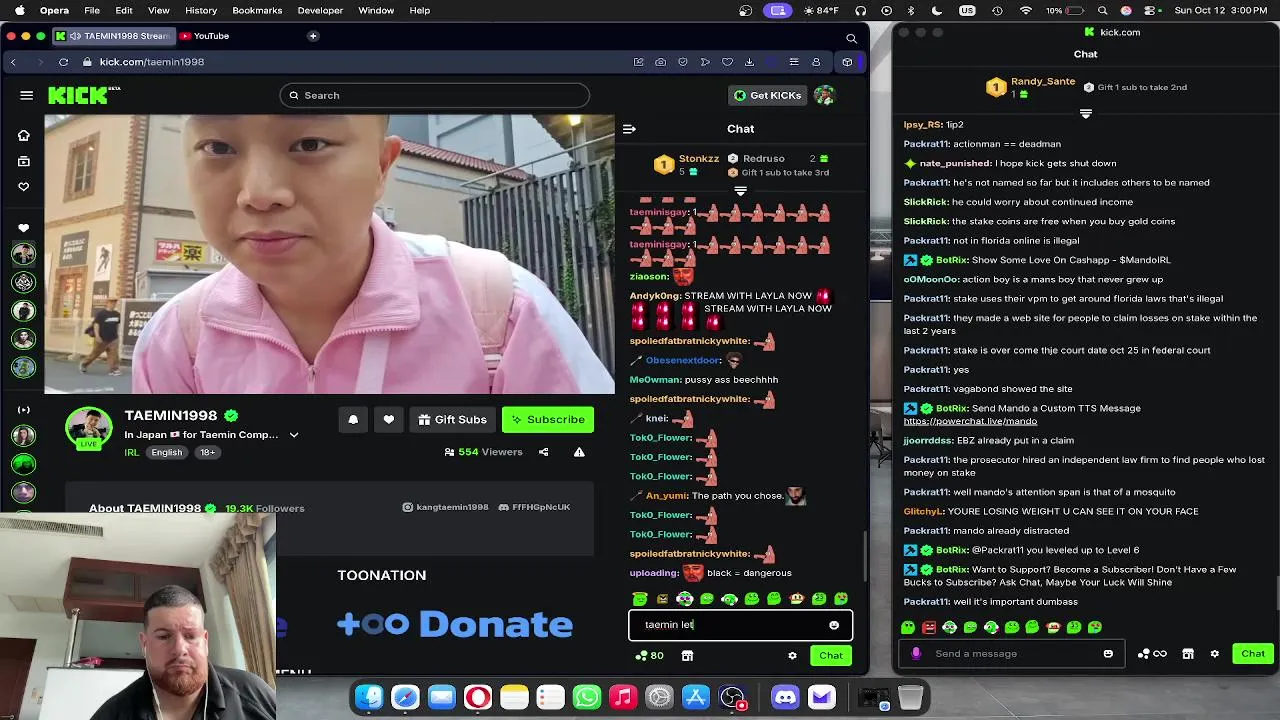Switch to the YouTube tab
Screen dimensions: 1280x720
click(205, 36)
